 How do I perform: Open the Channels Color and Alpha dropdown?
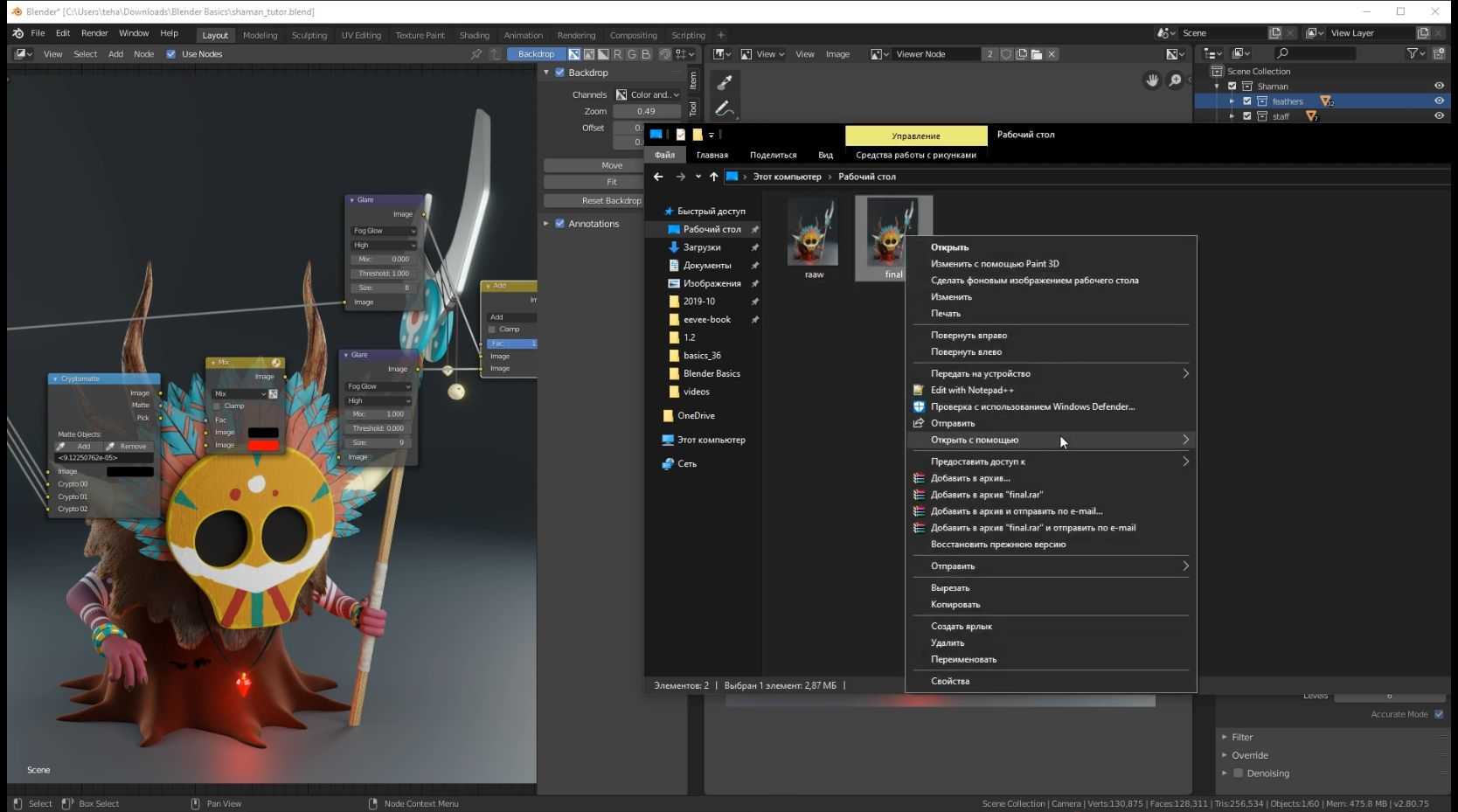[x=648, y=94]
